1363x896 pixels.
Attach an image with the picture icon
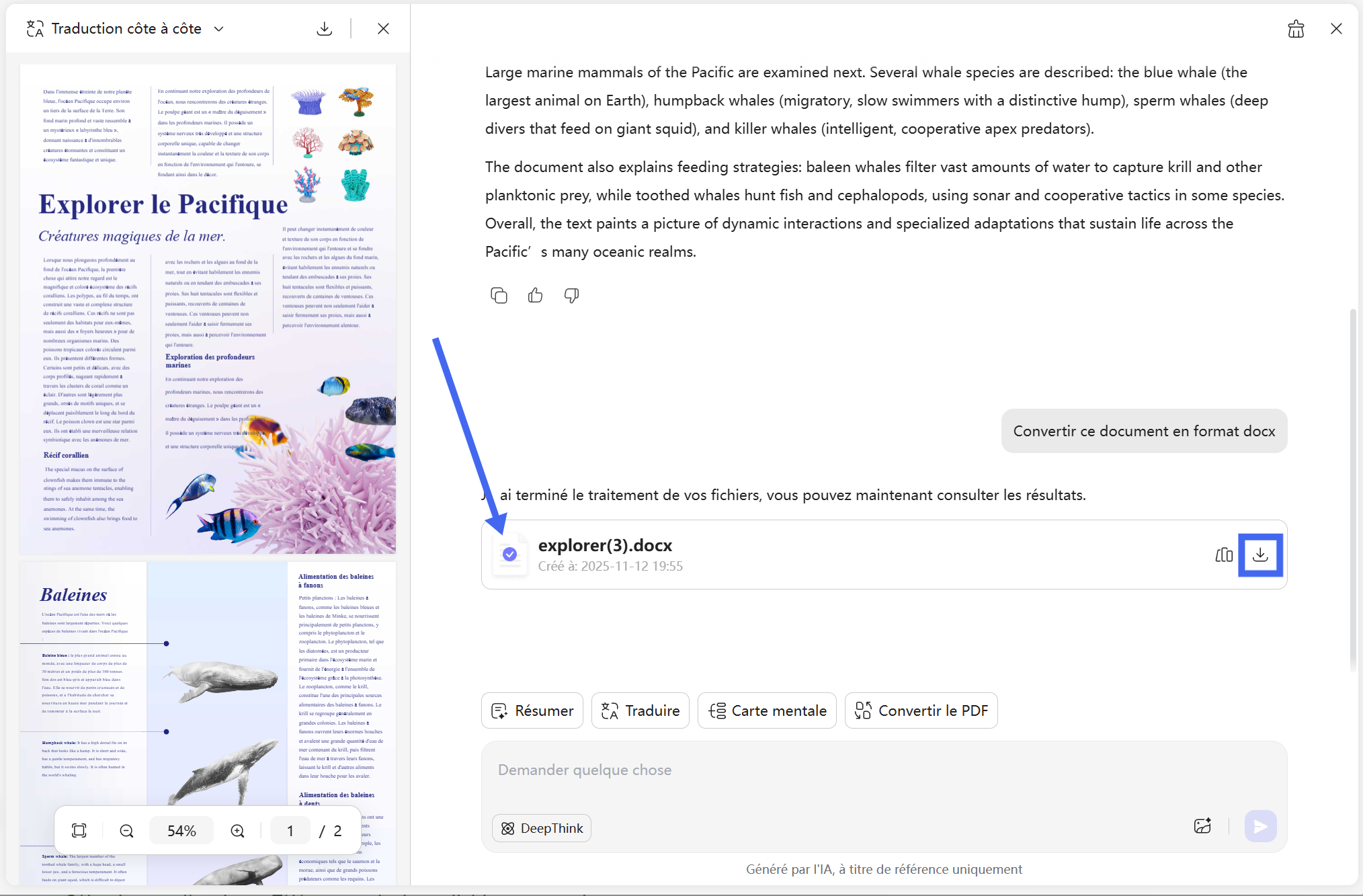coord(1202,826)
